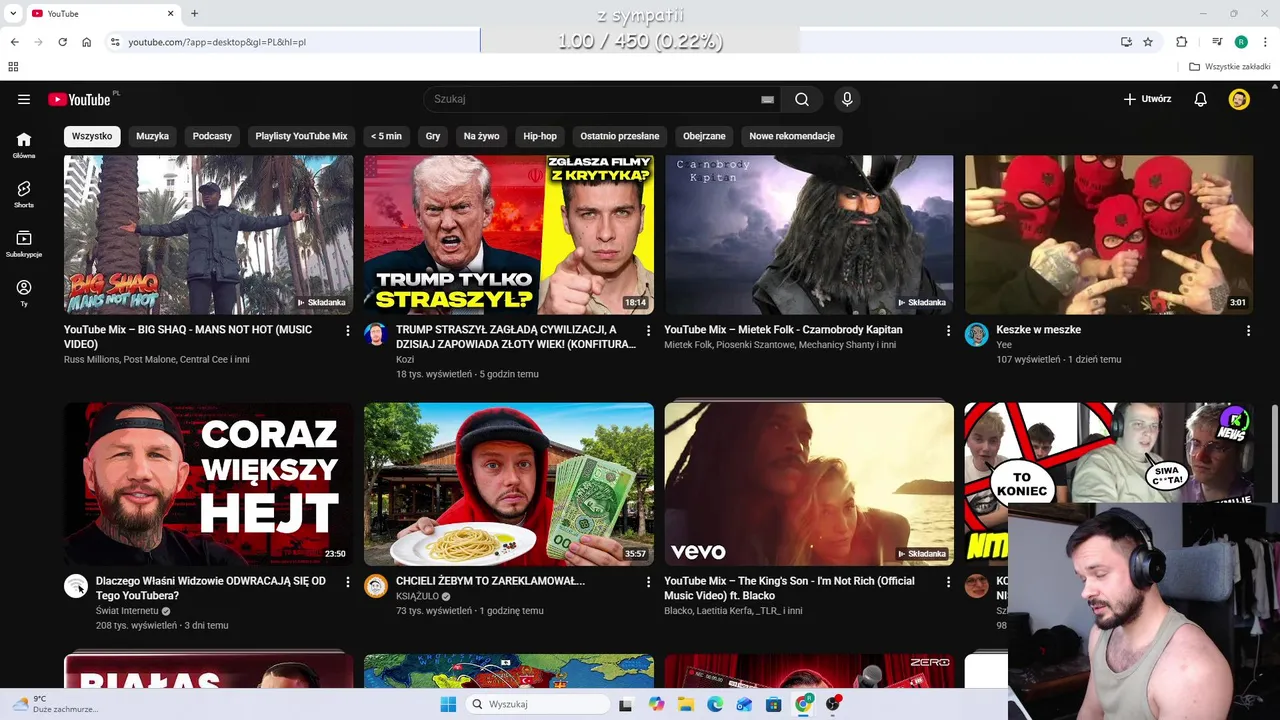Screen dimensions: 1280x720
Task: Select the Muzyka filter chip
Action: [153, 136]
